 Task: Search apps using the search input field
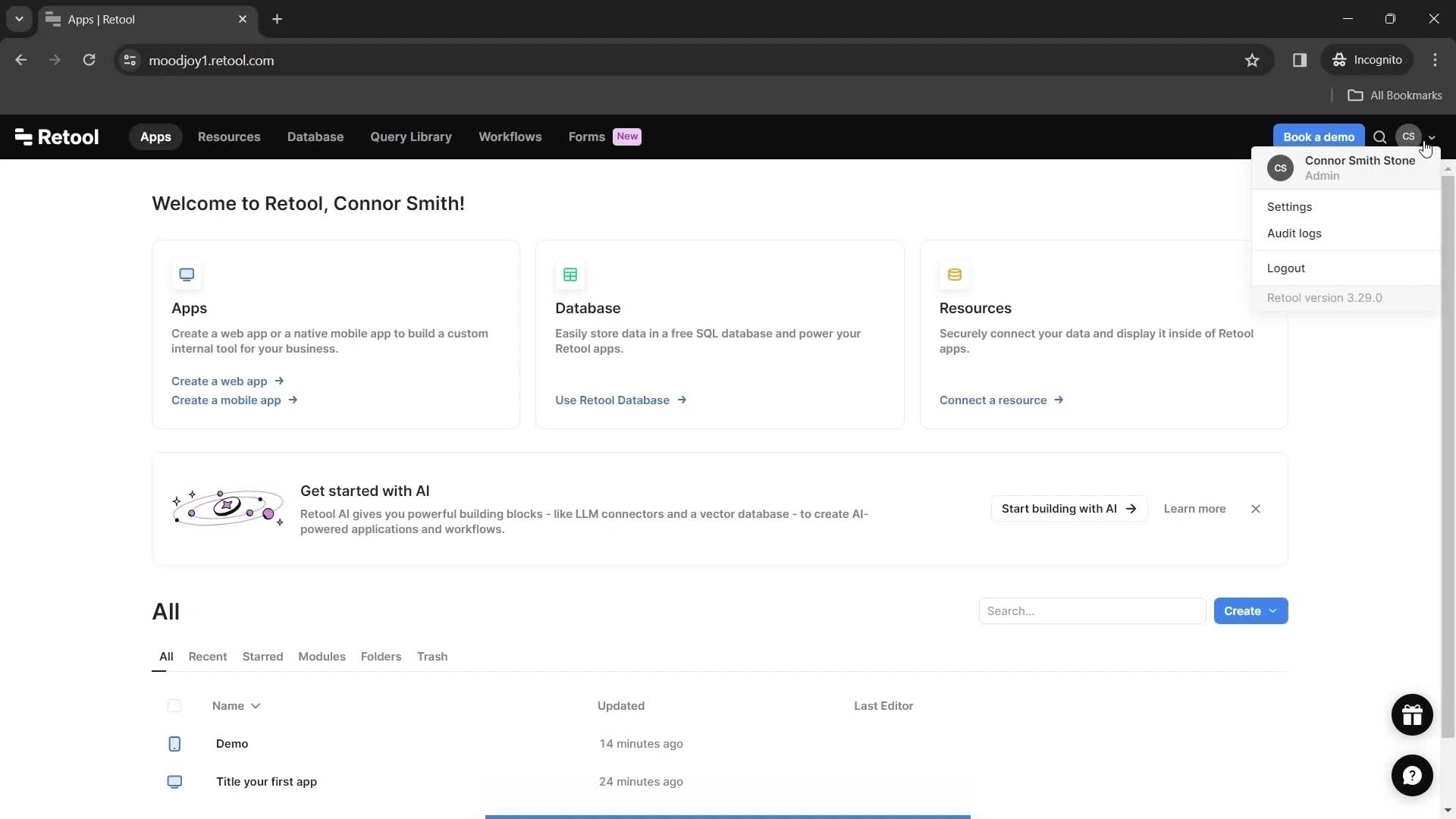[x=1092, y=611]
